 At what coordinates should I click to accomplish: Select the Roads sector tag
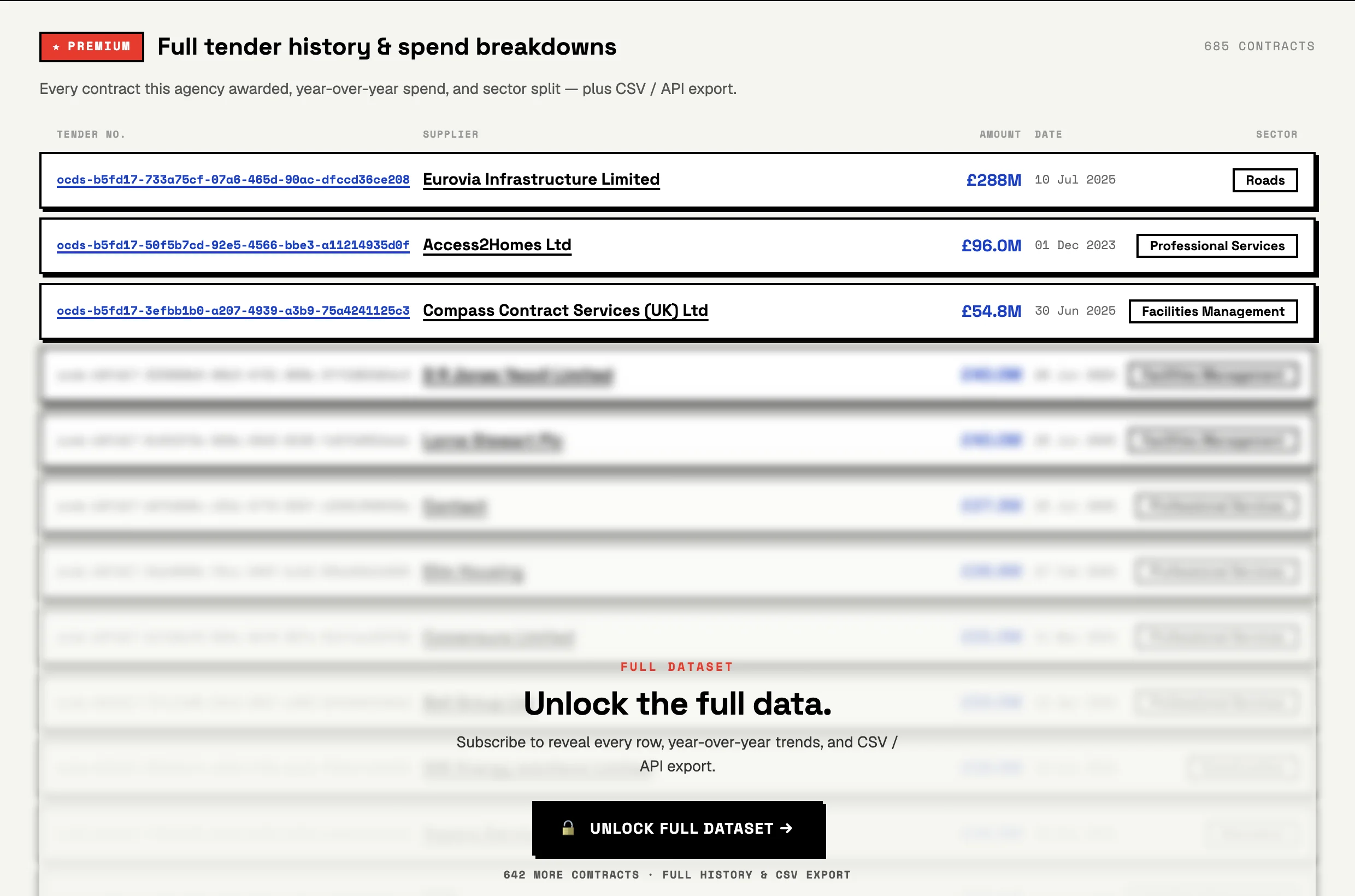point(1265,180)
